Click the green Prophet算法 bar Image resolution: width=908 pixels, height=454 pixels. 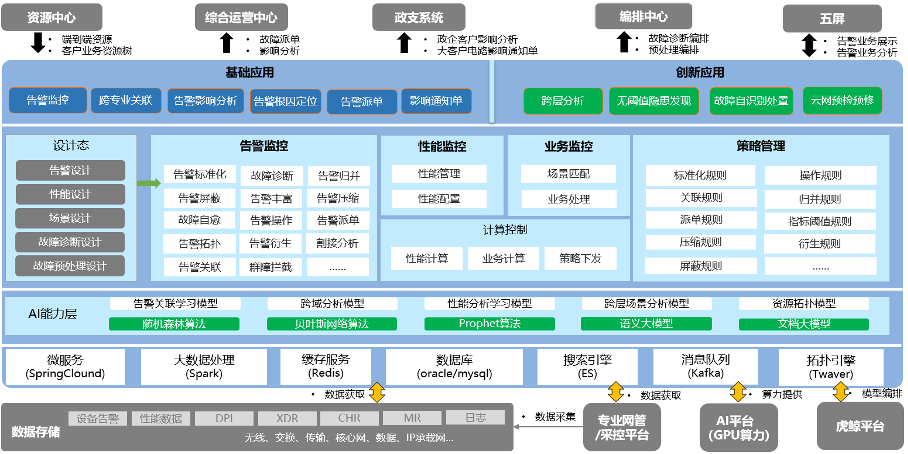(490, 324)
